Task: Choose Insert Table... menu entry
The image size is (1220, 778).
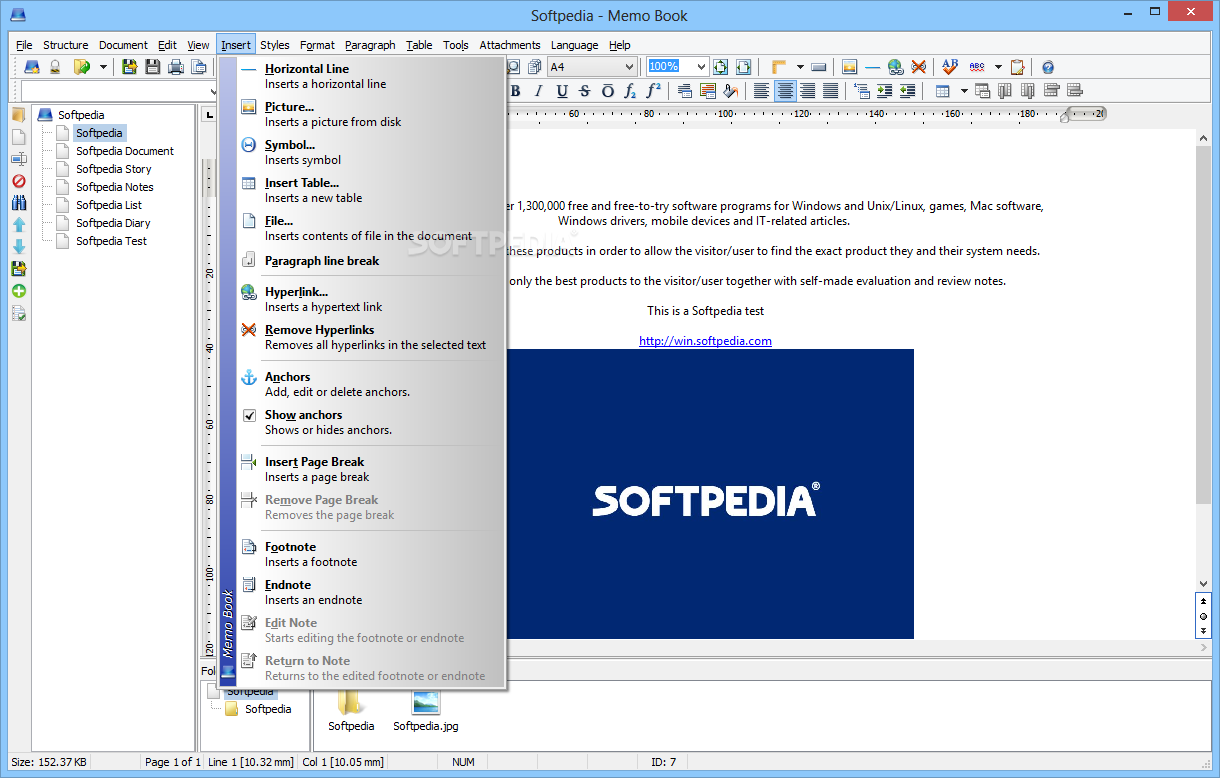Action: click(371, 190)
